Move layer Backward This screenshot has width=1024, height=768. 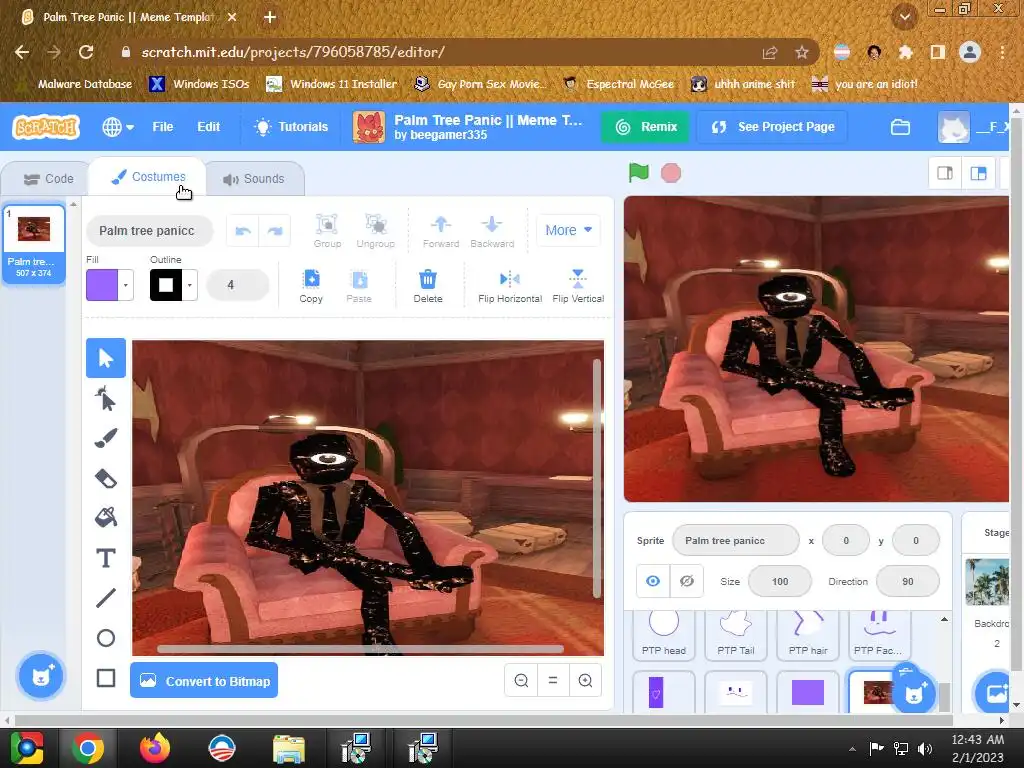492,231
